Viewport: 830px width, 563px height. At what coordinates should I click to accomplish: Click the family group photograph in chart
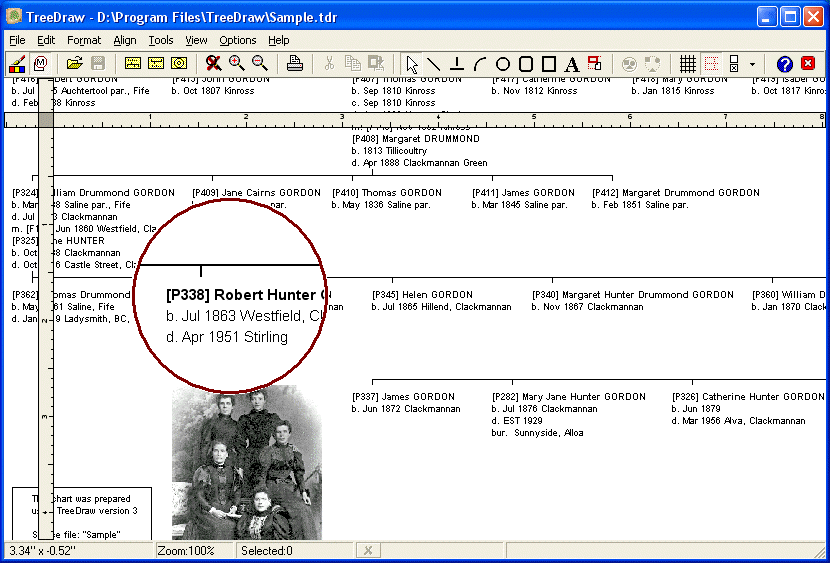247,464
